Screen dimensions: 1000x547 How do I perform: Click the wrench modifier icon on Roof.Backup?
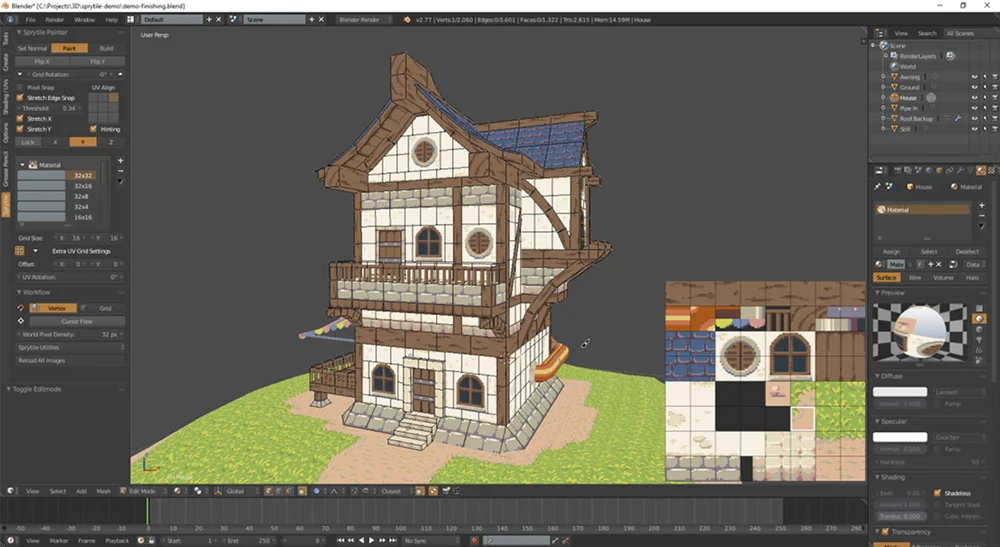tap(958, 118)
